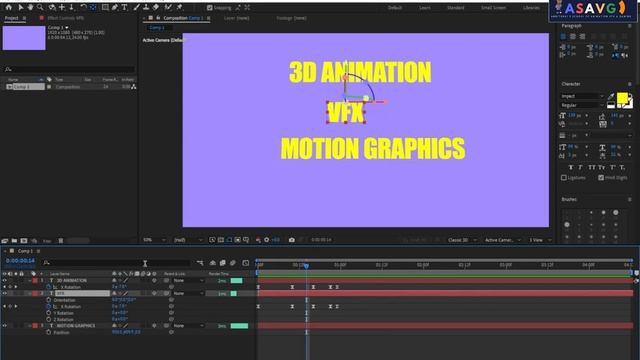Open the (Half) resolution dropdown
This screenshot has width=640, height=360.
pyautogui.click(x=188, y=240)
